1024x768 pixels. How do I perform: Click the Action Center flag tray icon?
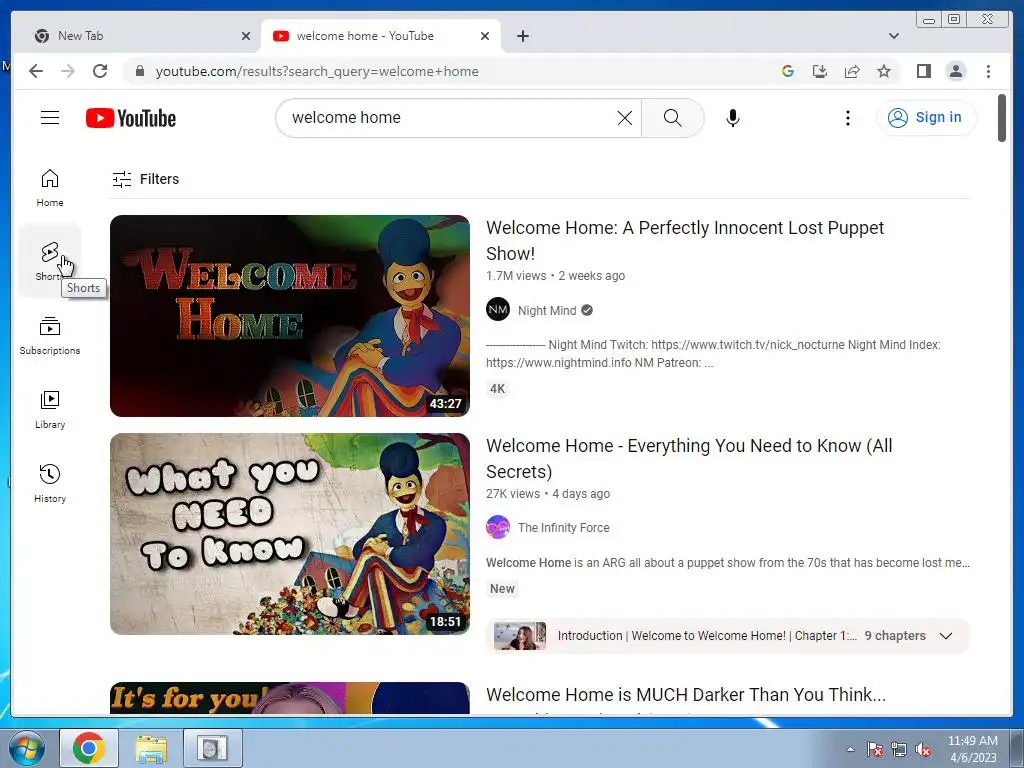tap(874, 750)
